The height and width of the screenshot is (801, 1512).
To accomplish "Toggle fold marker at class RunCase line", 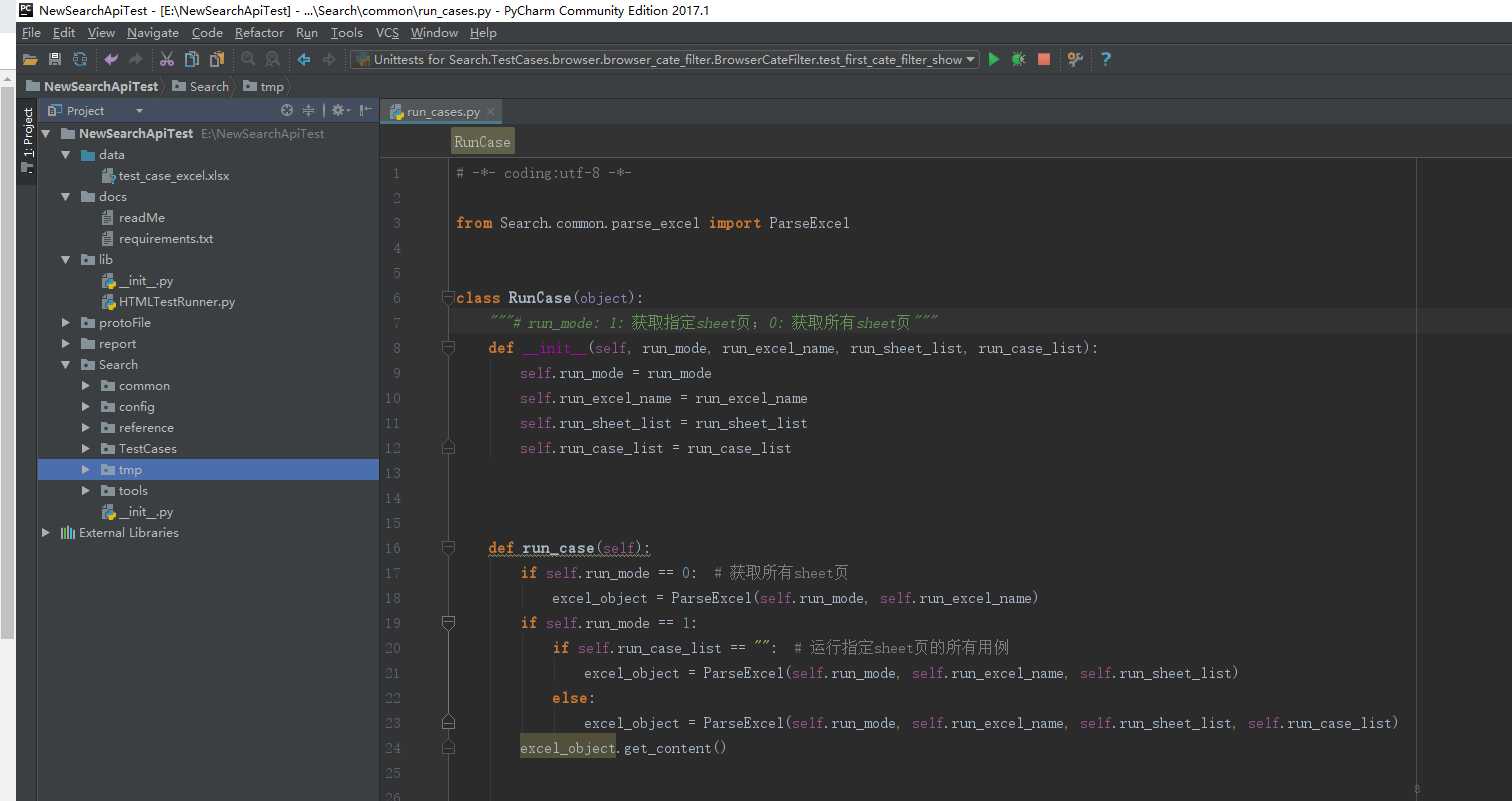I will [x=448, y=298].
